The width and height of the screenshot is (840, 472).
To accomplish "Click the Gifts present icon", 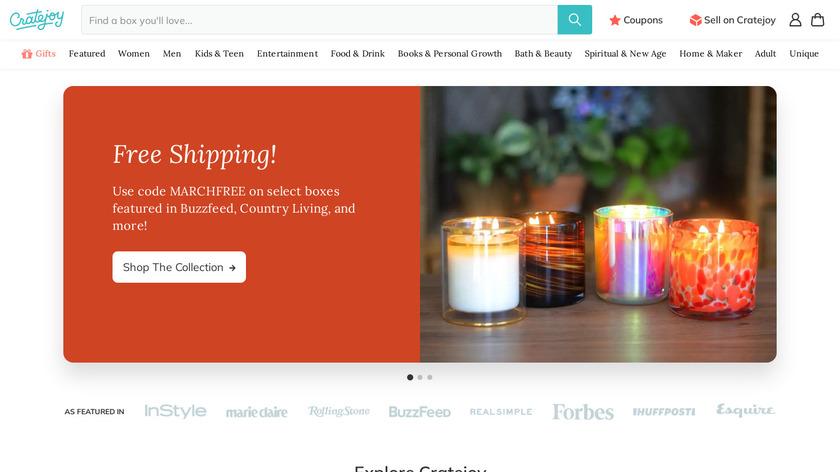I will click(x=27, y=54).
